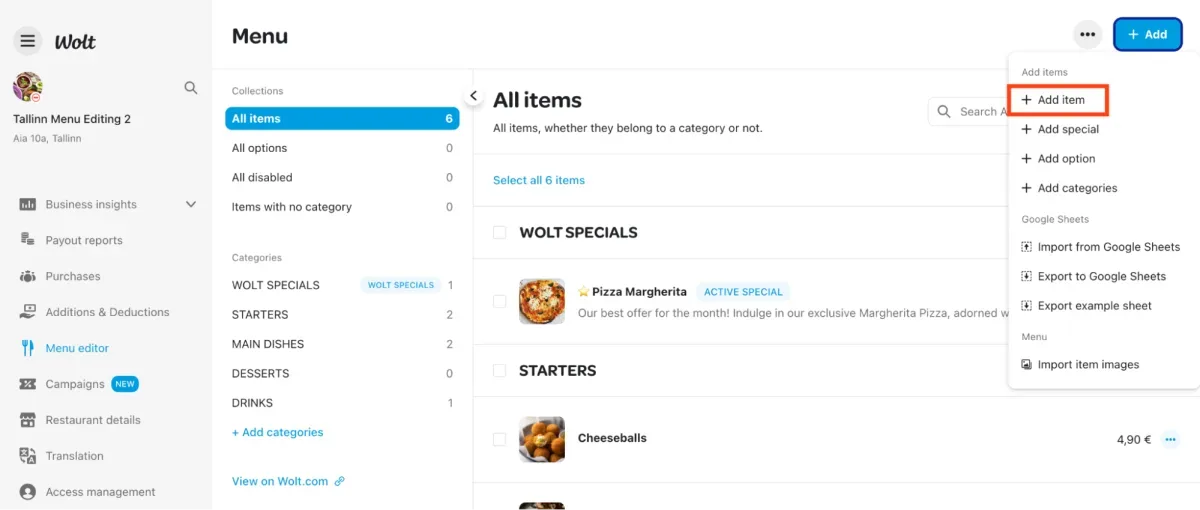Viewport: 1200px width, 510px height.
Task: Click the blue Add button
Action: tap(1148, 35)
